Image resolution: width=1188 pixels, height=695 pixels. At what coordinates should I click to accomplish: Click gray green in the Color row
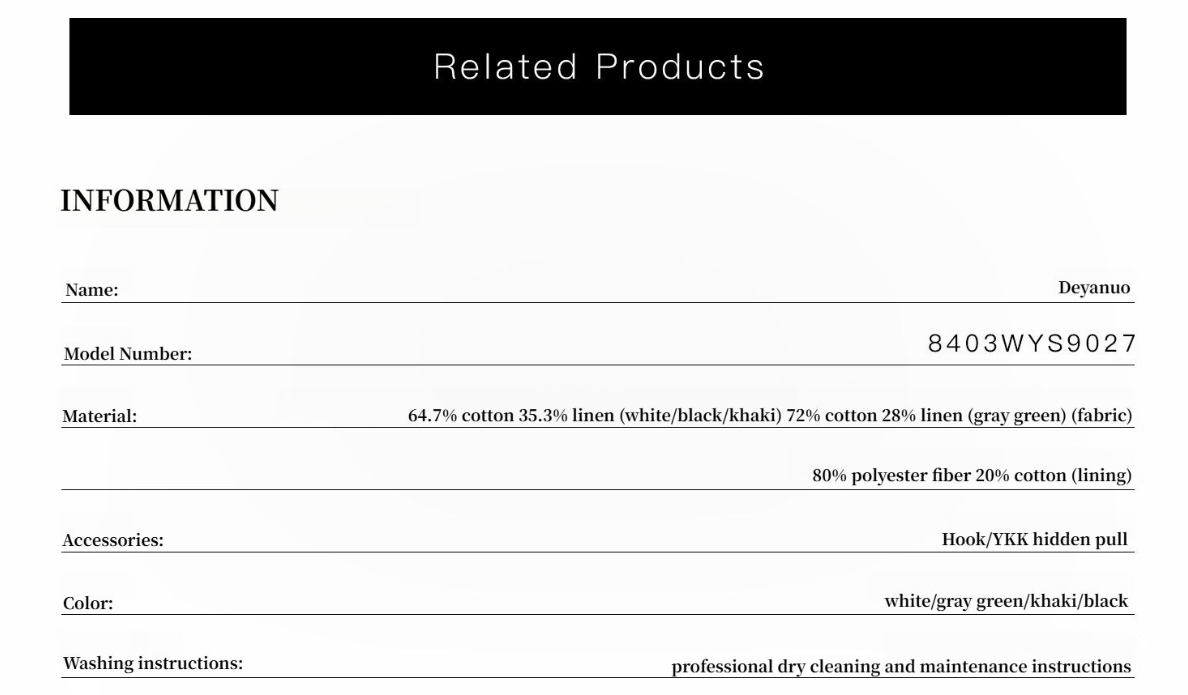pos(979,602)
